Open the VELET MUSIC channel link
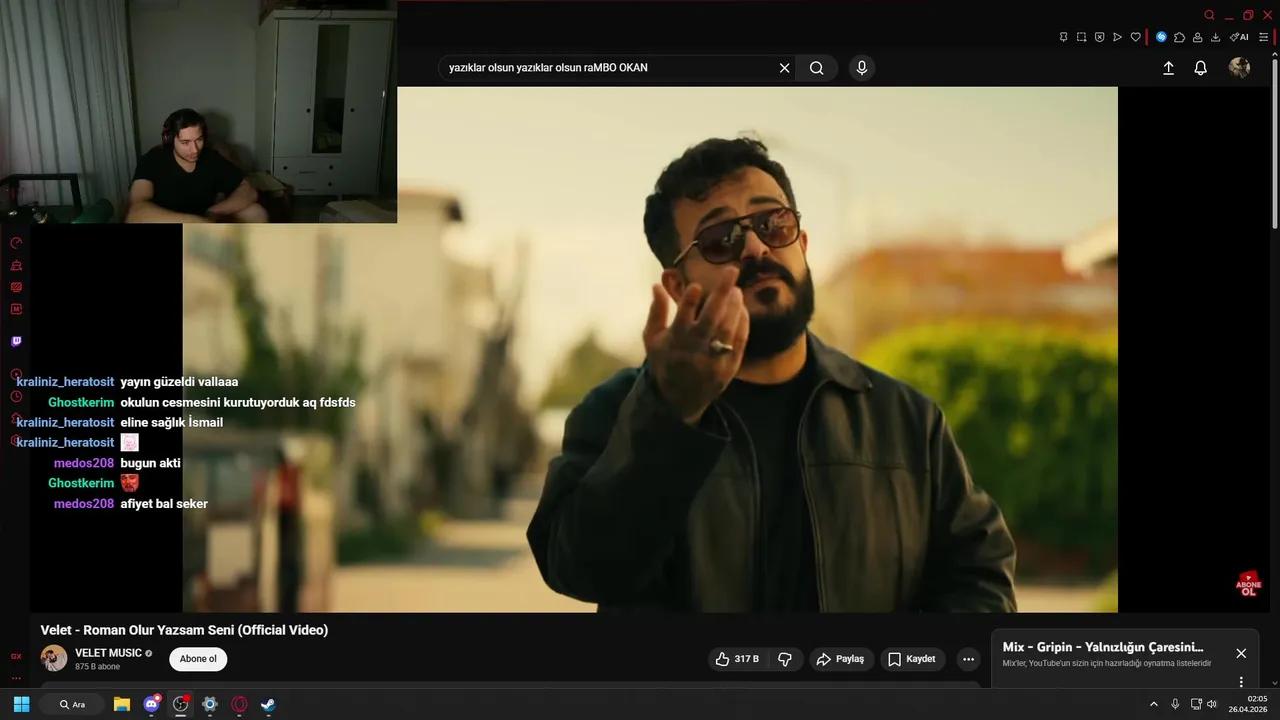The width and height of the screenshot is (1280, 720). tap(108, 653)
